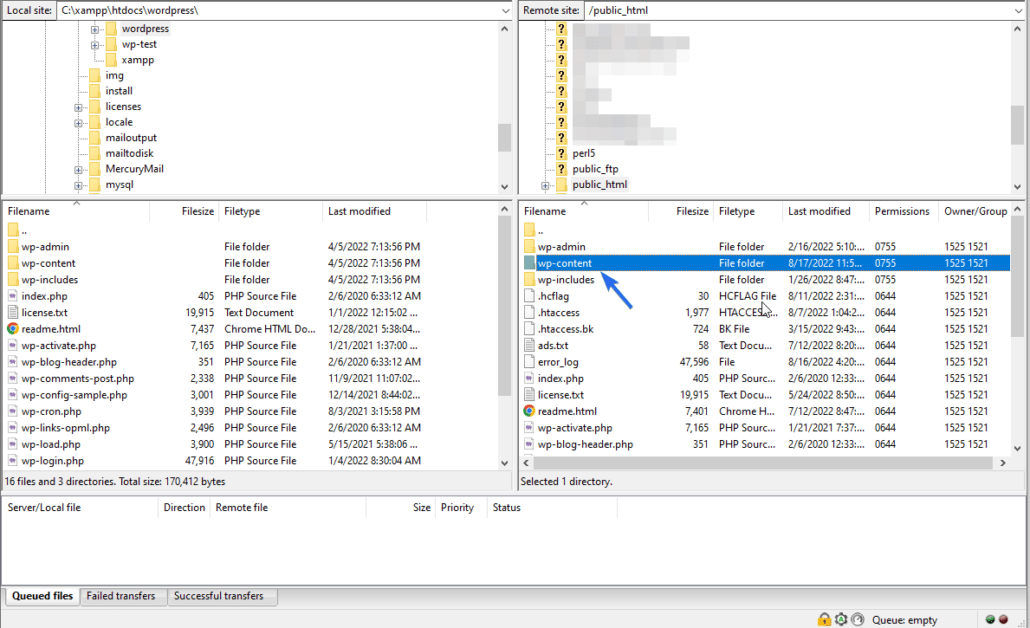Screen dimensions: 1030x628
Task: Click the local wp-admin folder icon
Action: click(13, 247)
